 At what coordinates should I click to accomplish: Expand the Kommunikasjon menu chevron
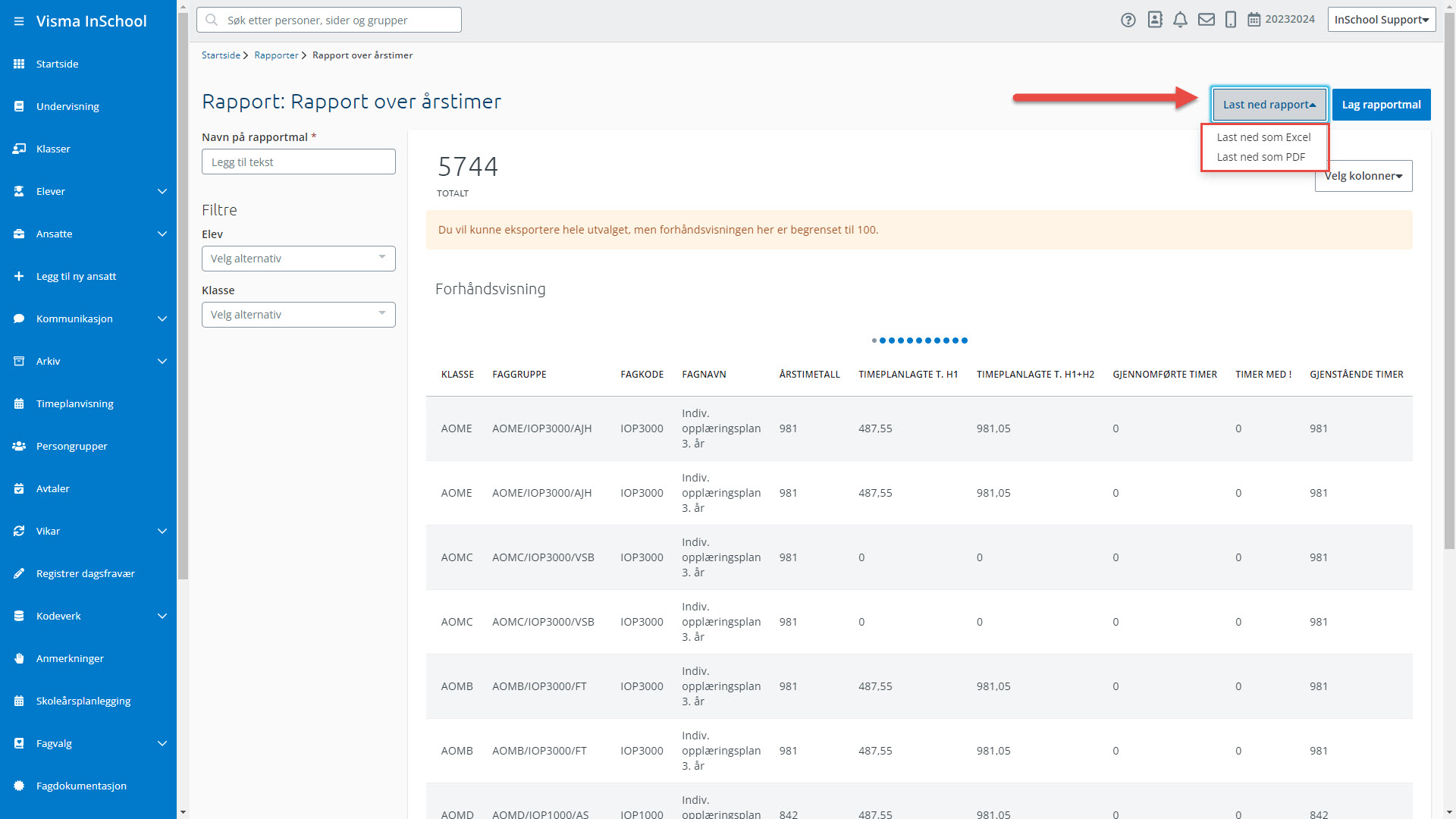coord(162,318)
